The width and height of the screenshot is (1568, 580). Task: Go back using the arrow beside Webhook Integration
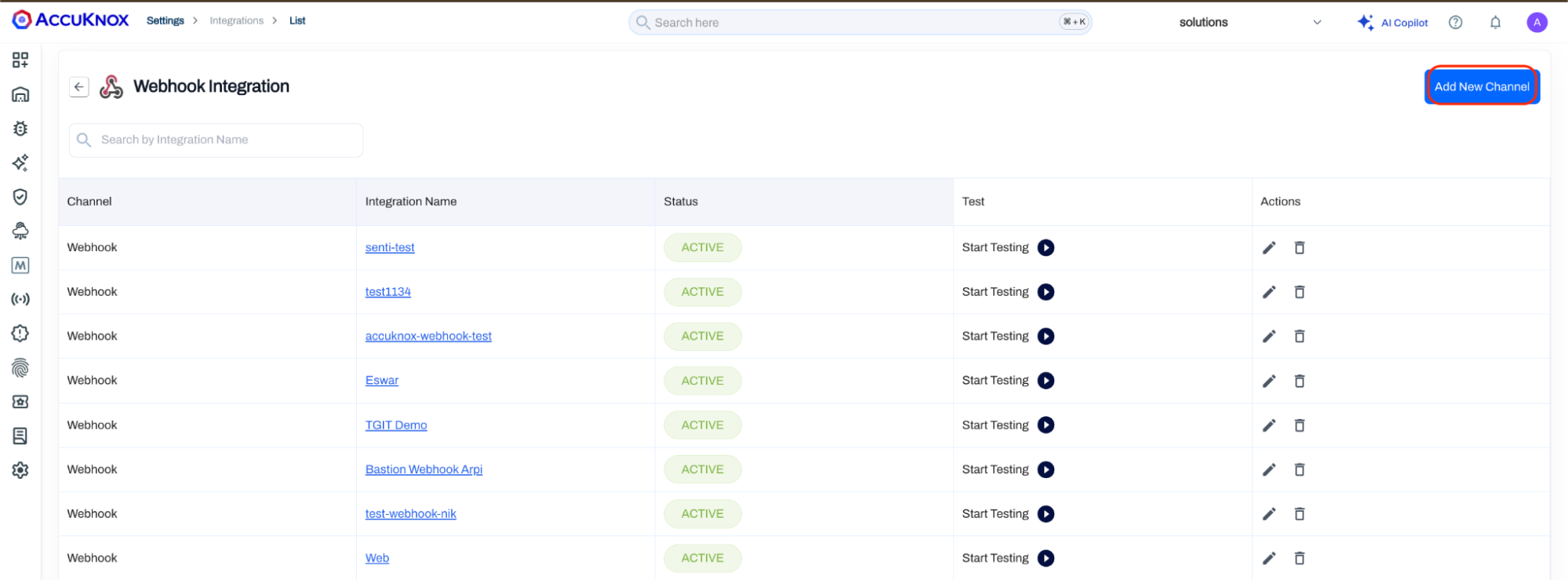[79, 87]
